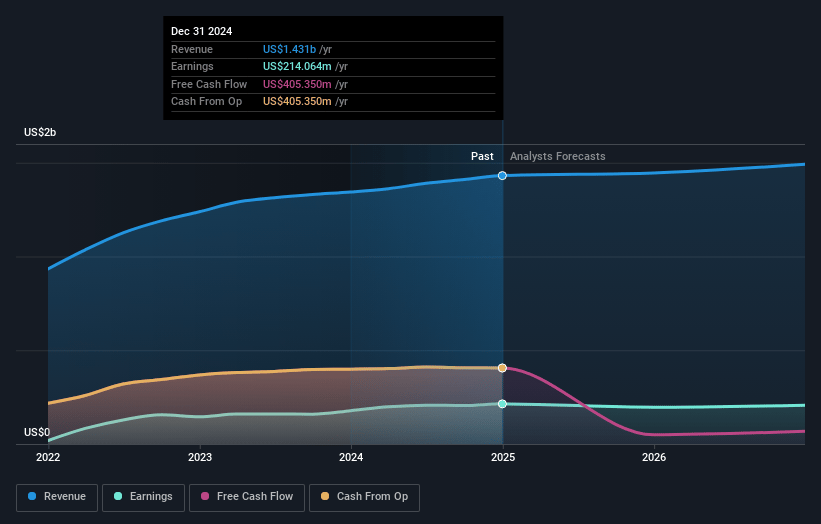Click the US$1.431b revenue value

pyautogui.click(x=290, y=49)
